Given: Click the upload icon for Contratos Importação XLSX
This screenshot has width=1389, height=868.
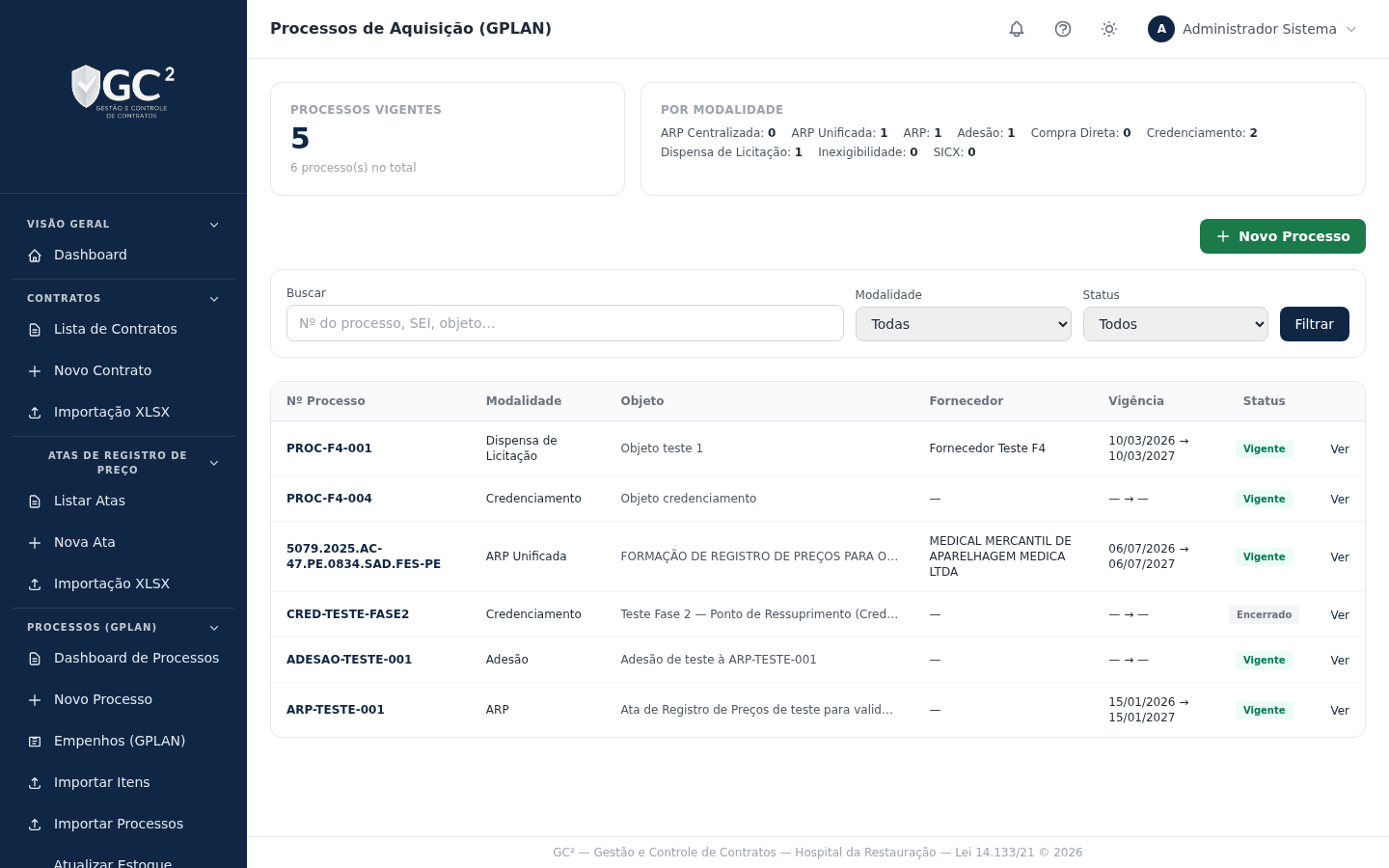Looking at the screenshot, I should pos(35,413).
